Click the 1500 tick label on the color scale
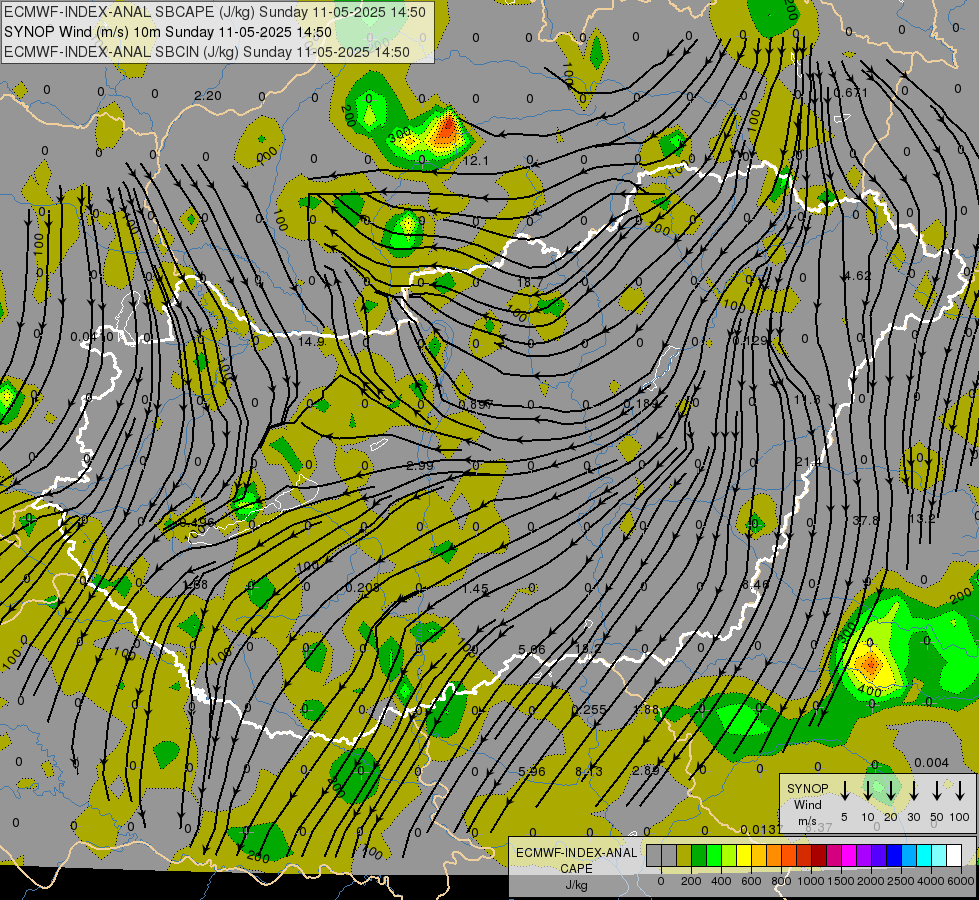This screenshot has width=979, height=900. 841,881
